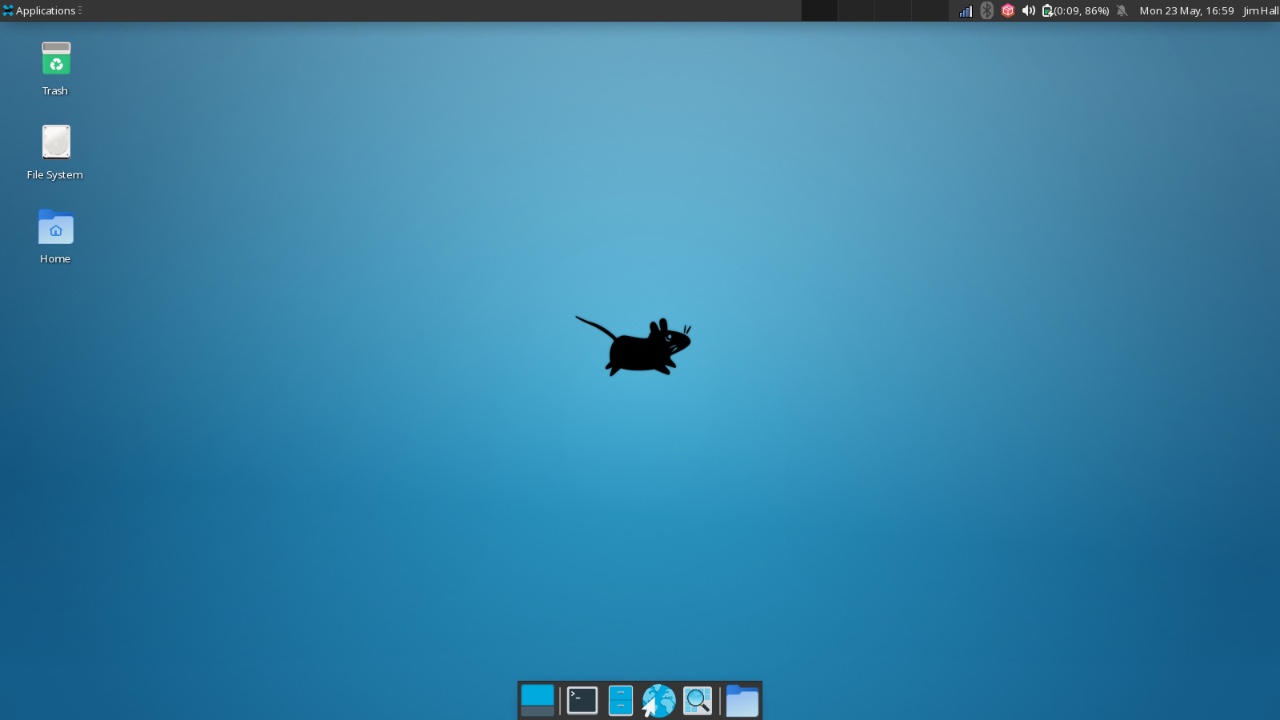Toggle do-not-disturb via the notification bell

click(1122, 10)
